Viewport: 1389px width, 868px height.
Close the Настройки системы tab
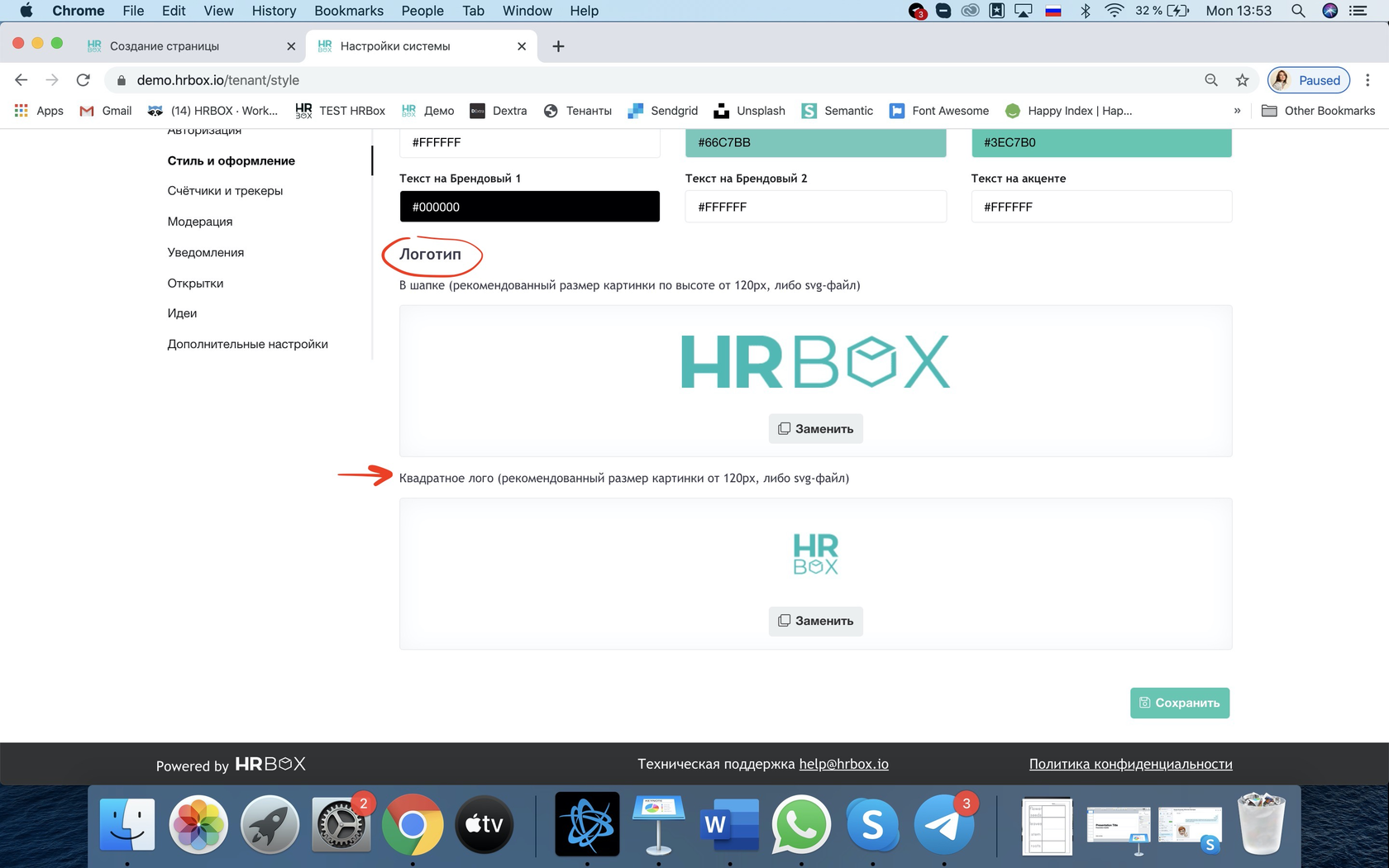(522, 46)
